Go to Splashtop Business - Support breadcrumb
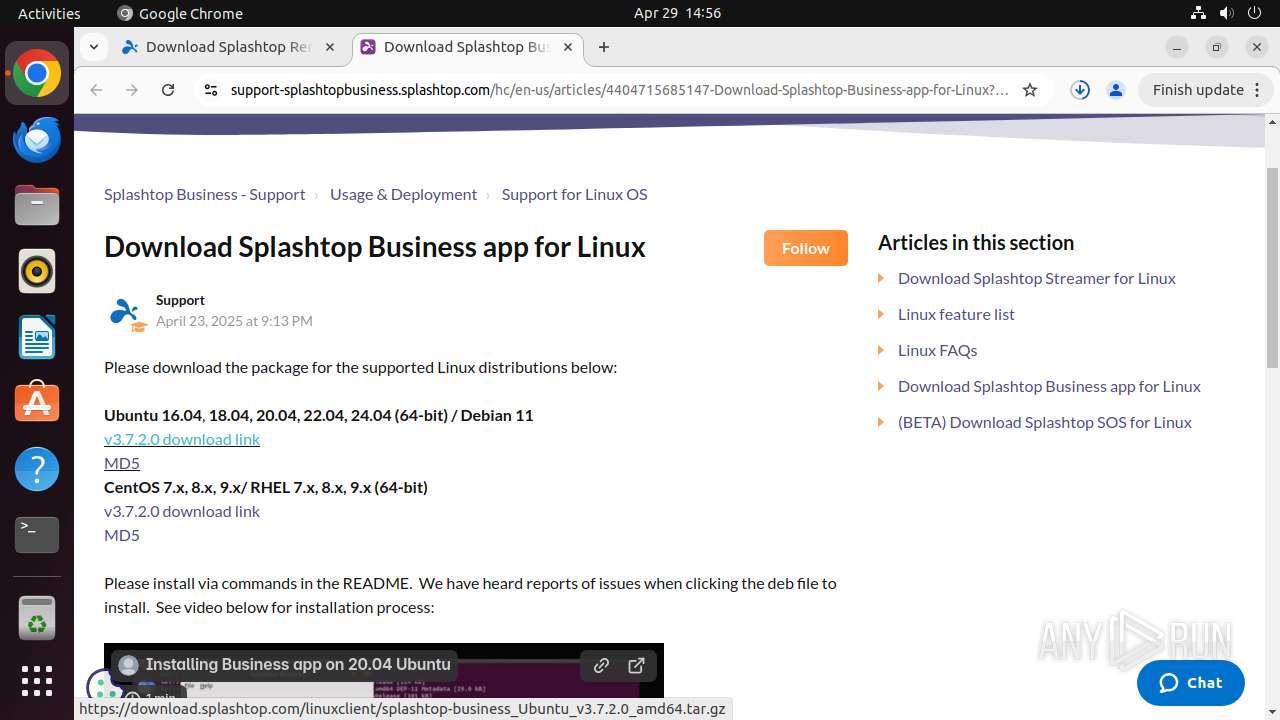The width and height of the screenshot is (1280, 720). click(205, 194)
